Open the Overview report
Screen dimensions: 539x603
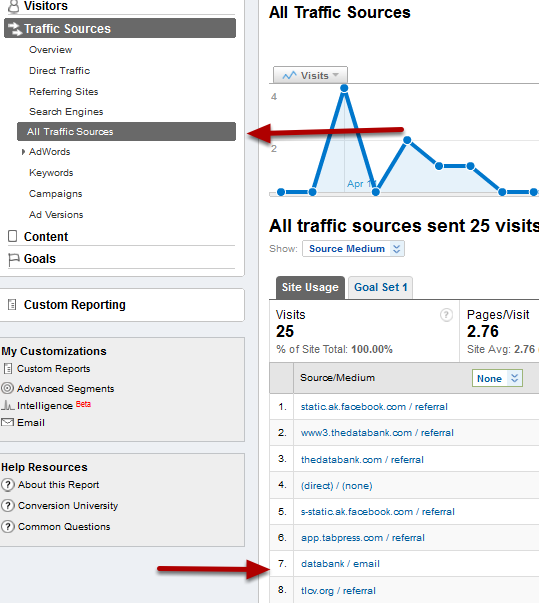coord(50,50)
